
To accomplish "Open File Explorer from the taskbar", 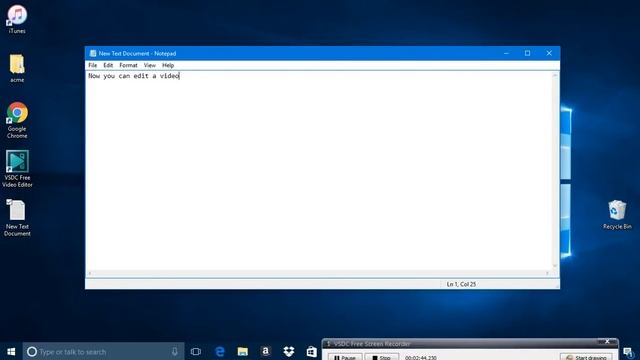I will point(242,351).
